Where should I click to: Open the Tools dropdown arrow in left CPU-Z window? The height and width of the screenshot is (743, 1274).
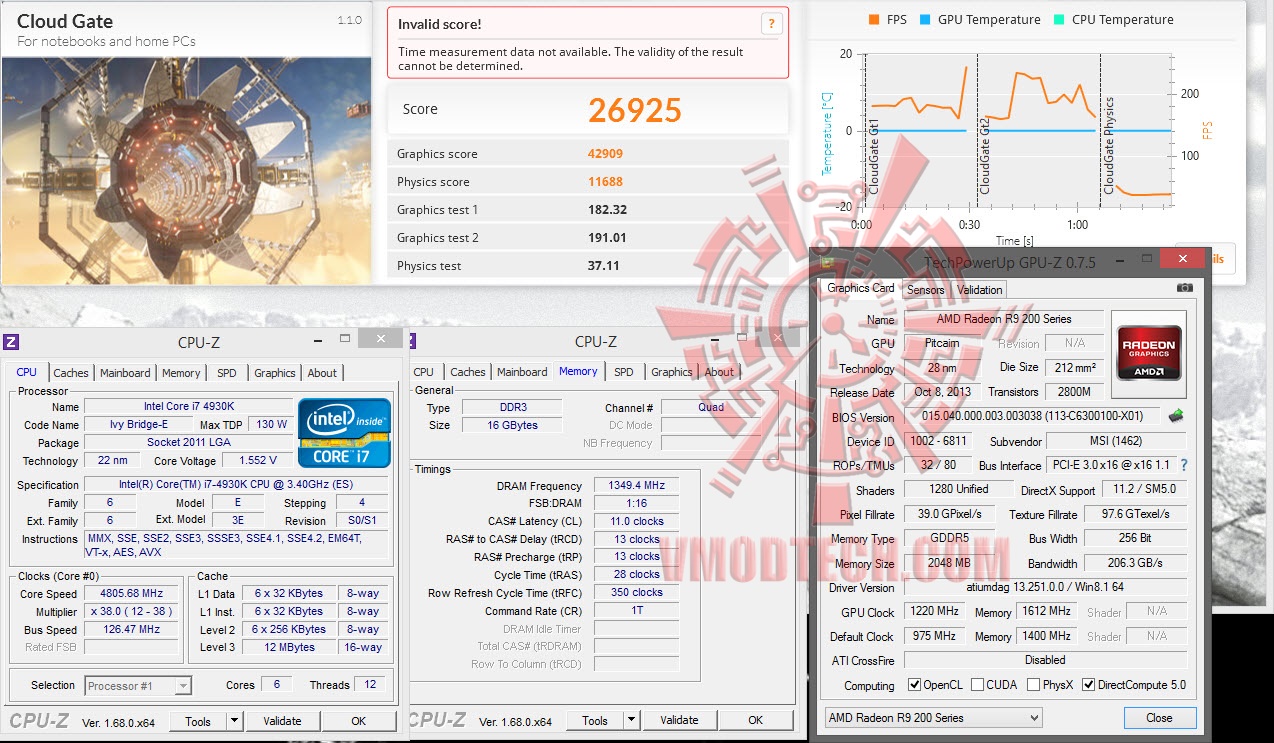234,721
